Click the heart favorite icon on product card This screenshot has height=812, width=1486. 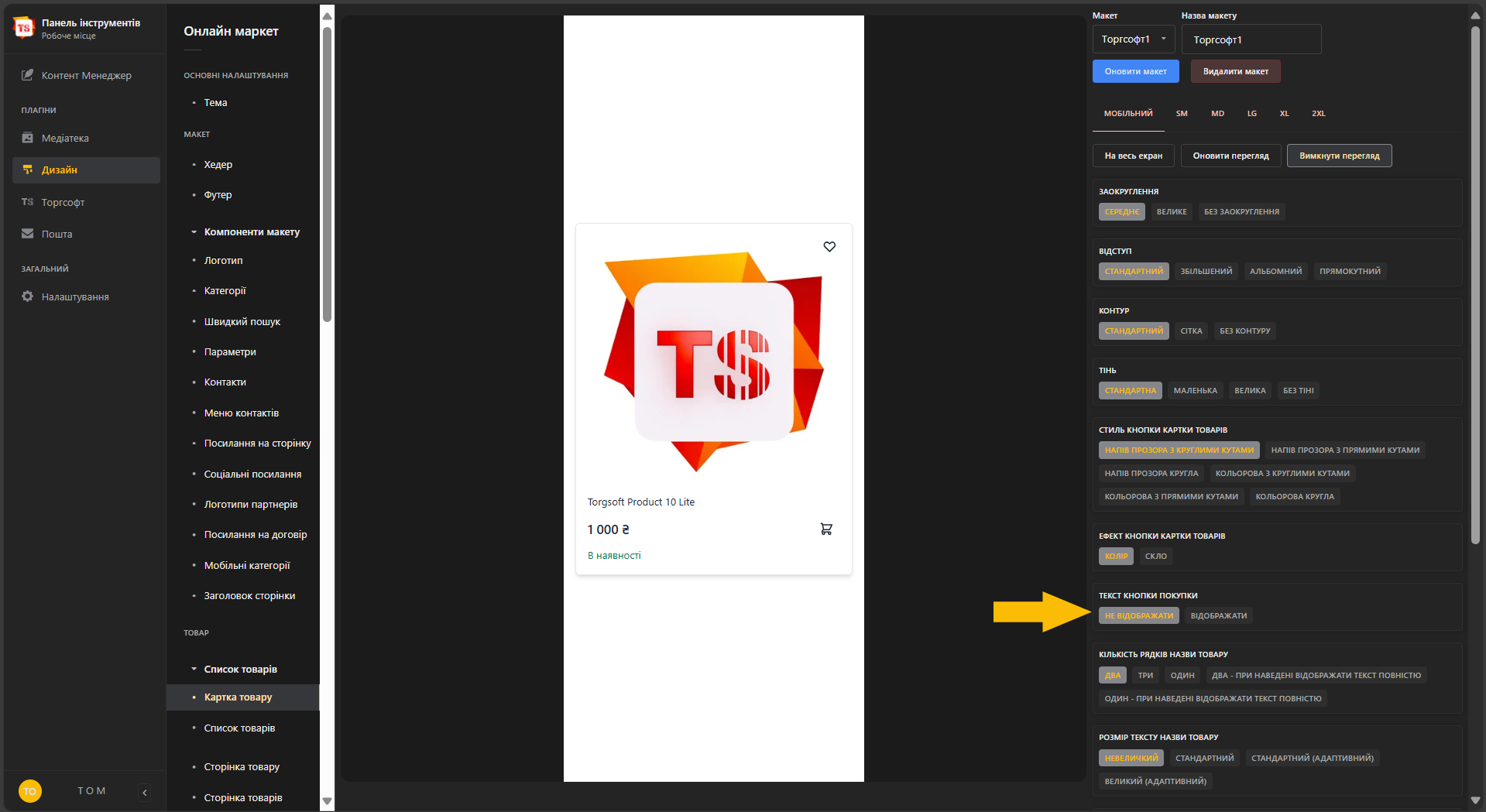click(829, 246)
